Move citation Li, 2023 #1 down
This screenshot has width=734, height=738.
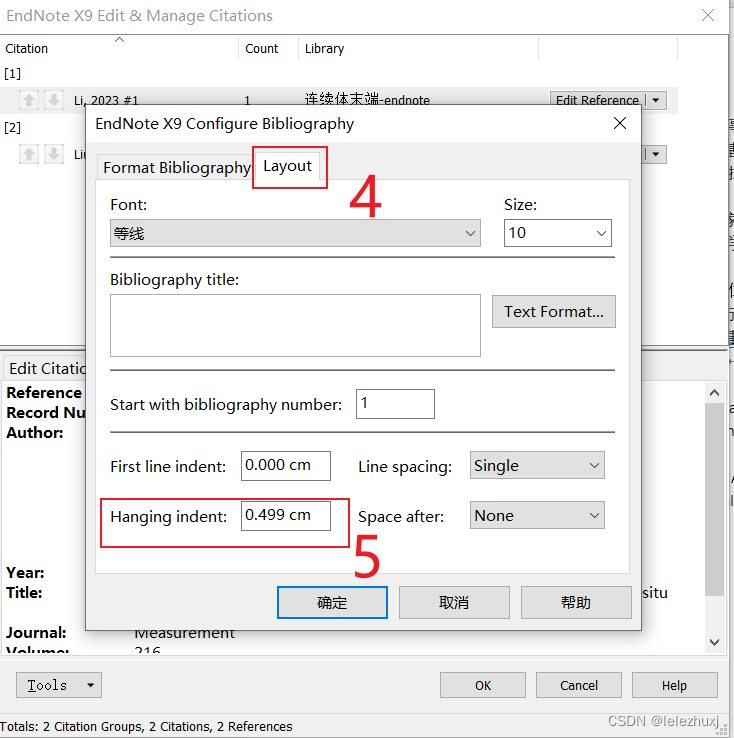pos(54,100)
